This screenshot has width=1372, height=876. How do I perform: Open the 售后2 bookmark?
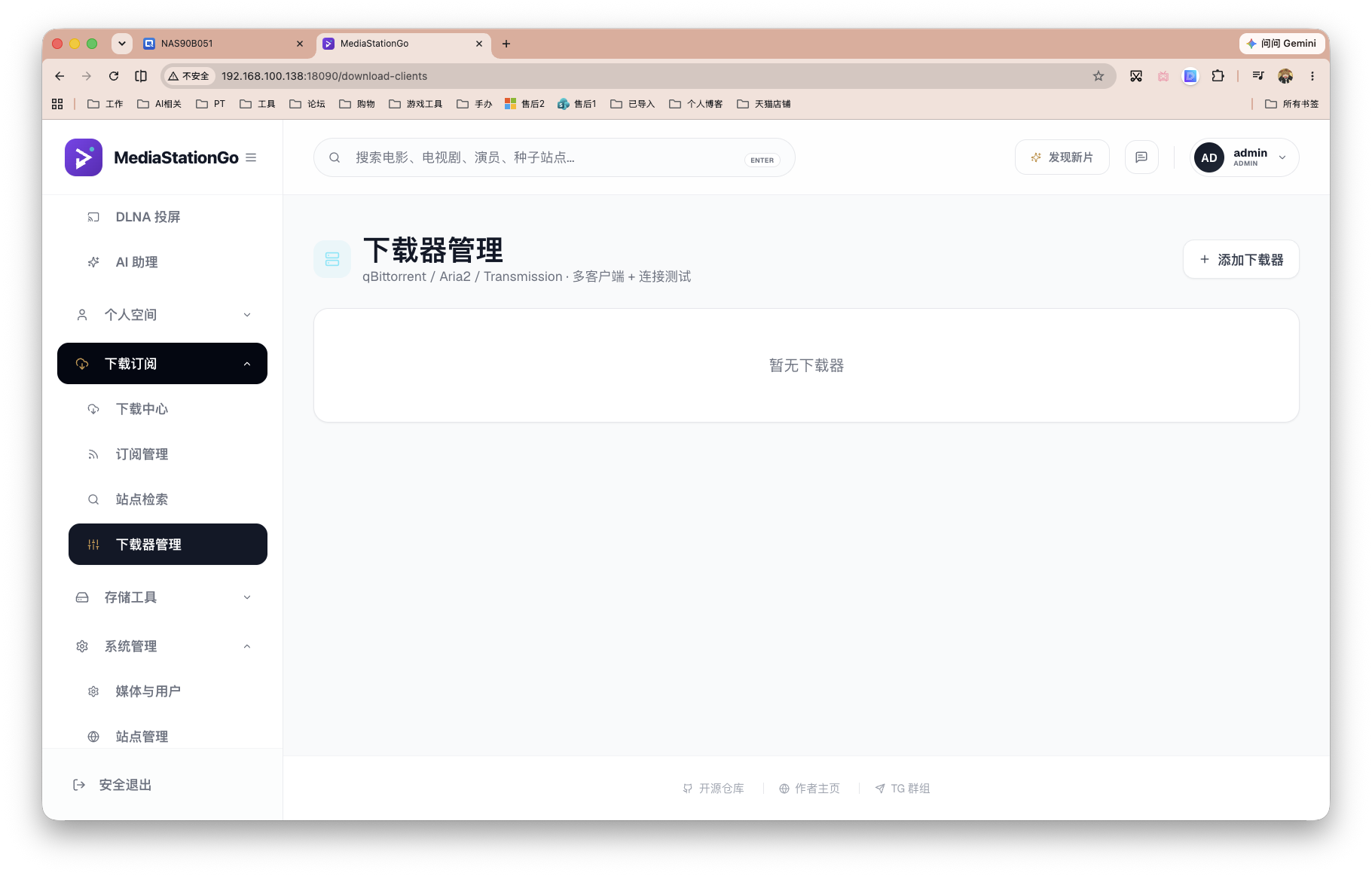(x=524, y=104)
